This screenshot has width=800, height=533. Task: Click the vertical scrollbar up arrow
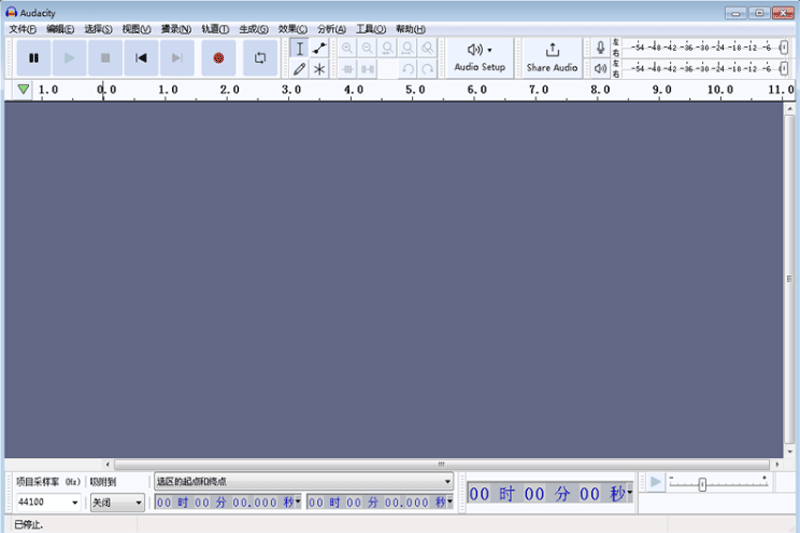pyautogui.click(x=790, y=109)
